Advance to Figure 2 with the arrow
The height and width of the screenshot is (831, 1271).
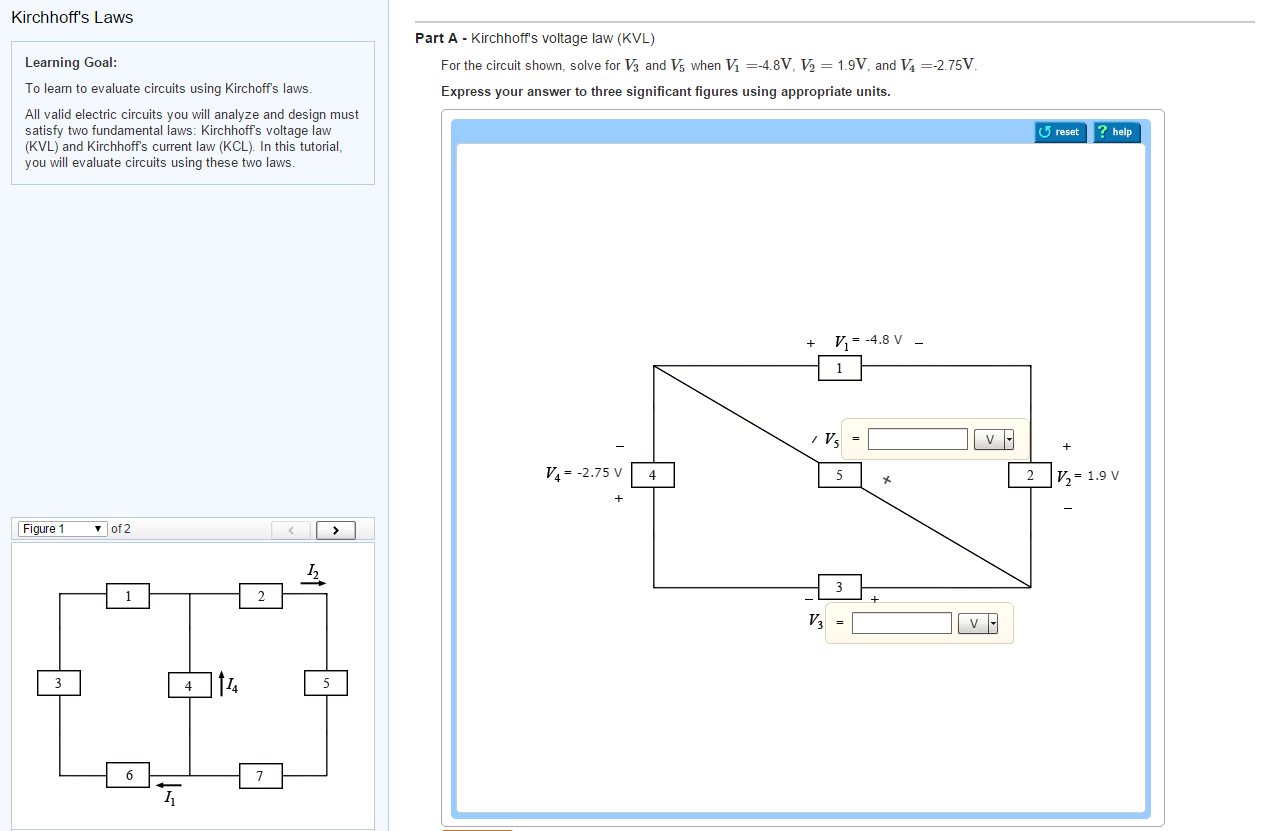pyautogui.click(x=336, y=529)
